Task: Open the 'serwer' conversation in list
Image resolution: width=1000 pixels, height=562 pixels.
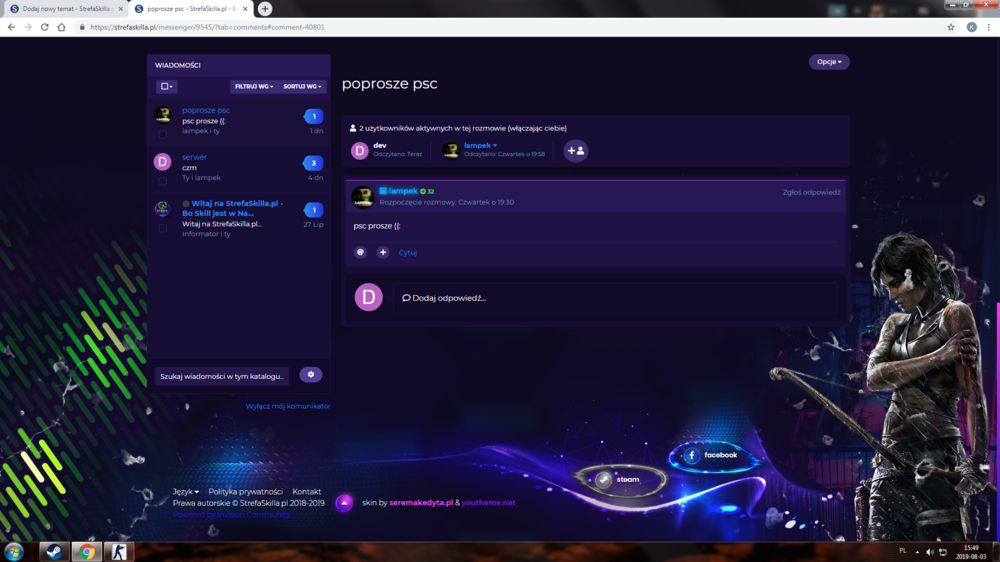Action: point(194,157)
